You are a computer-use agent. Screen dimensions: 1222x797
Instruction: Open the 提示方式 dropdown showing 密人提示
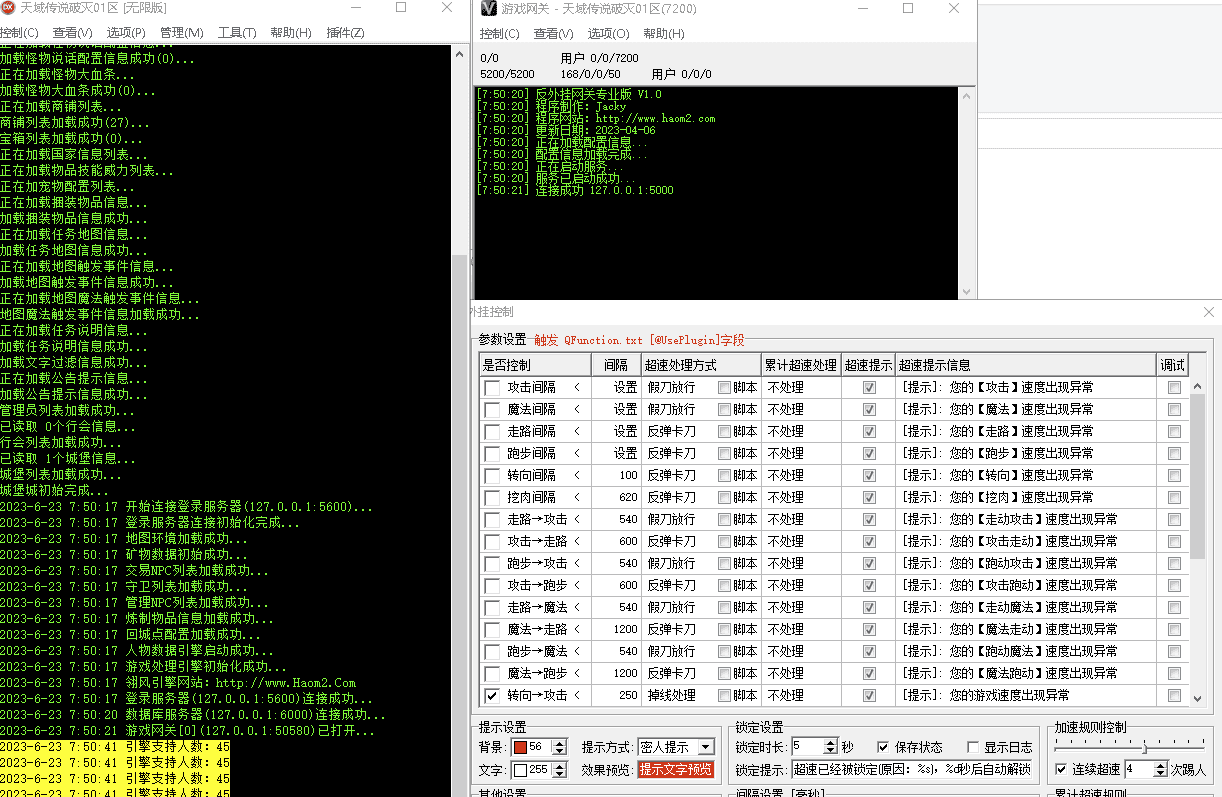point(676,747)
